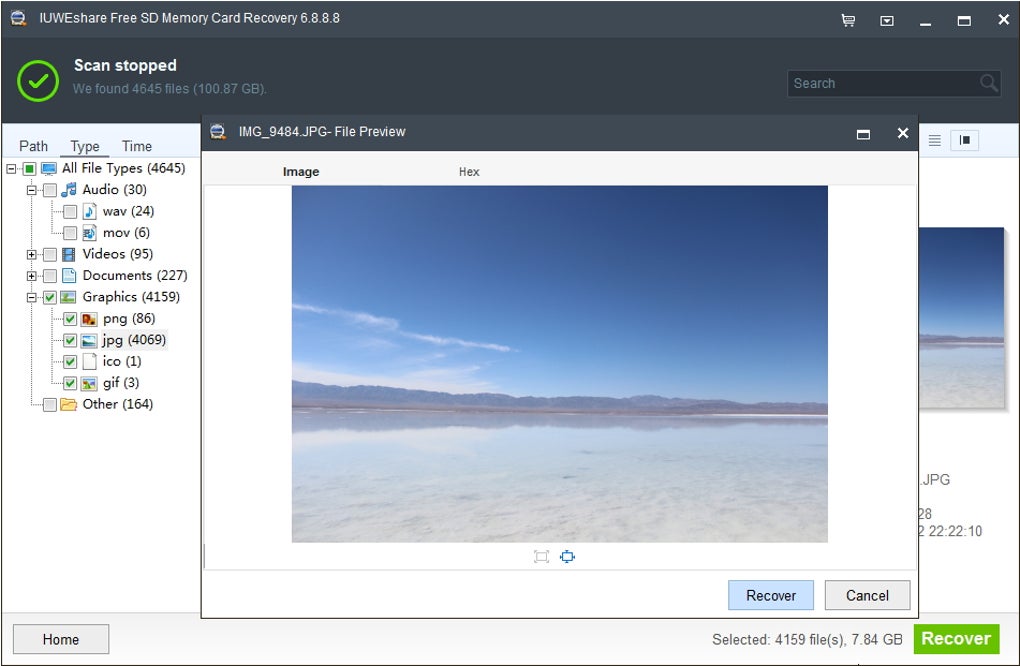Click the Other folder icon
The image size is (1020, 666).
point(68,405)
